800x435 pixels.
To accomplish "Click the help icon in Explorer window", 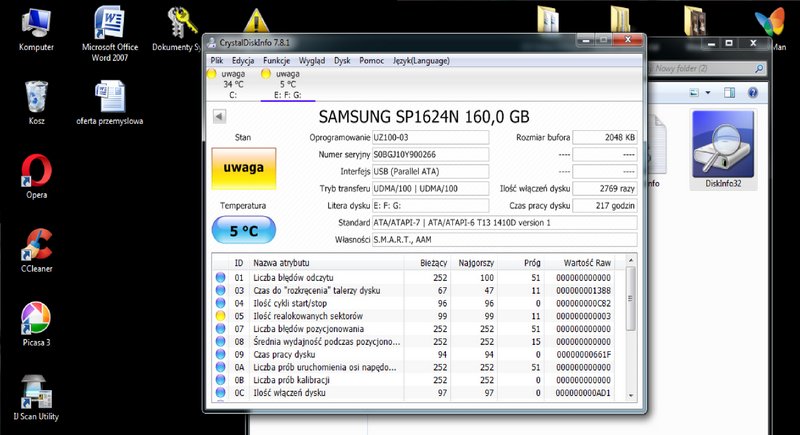I will coord(752,92).
